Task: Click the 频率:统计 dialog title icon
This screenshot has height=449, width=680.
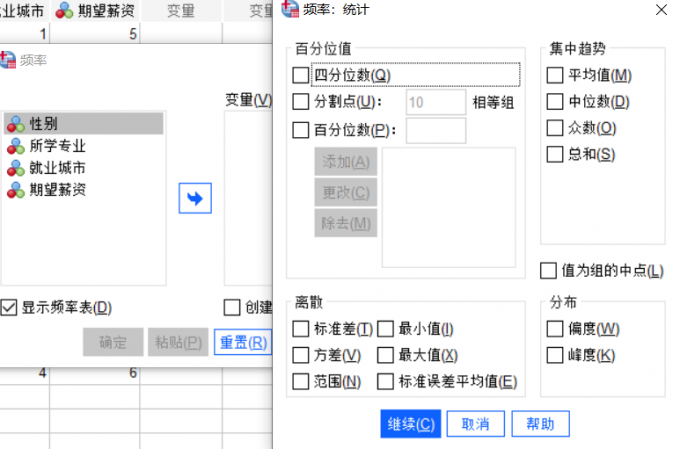Action: pyautogui.click(x=290, y=9)
